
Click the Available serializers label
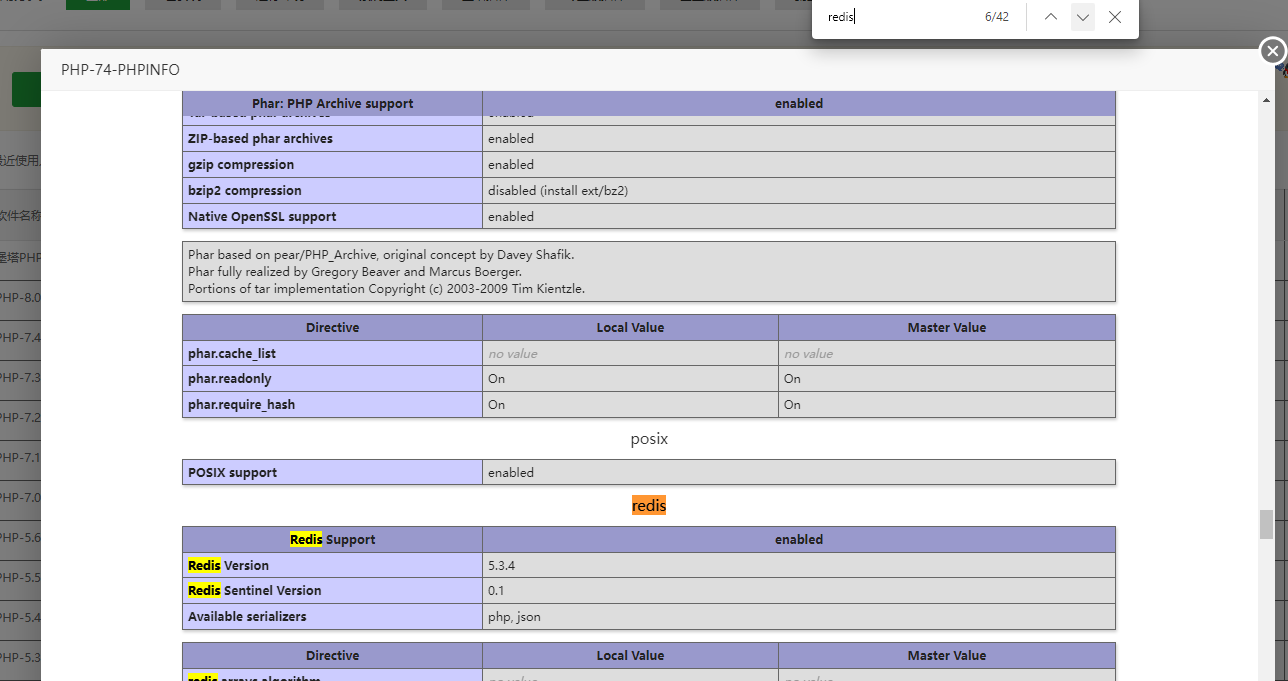pos(247,617)
